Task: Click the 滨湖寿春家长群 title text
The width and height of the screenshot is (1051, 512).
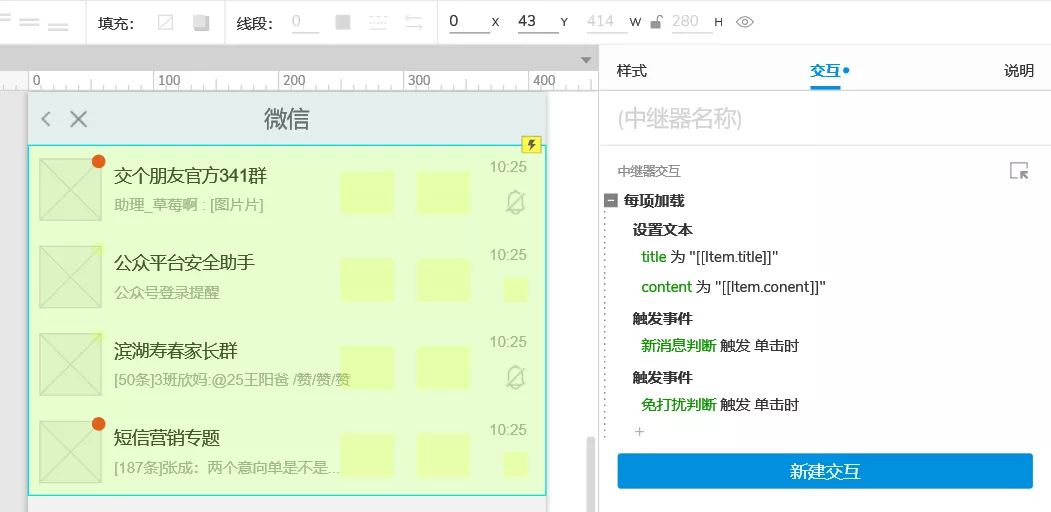Action: click(176, 350)
